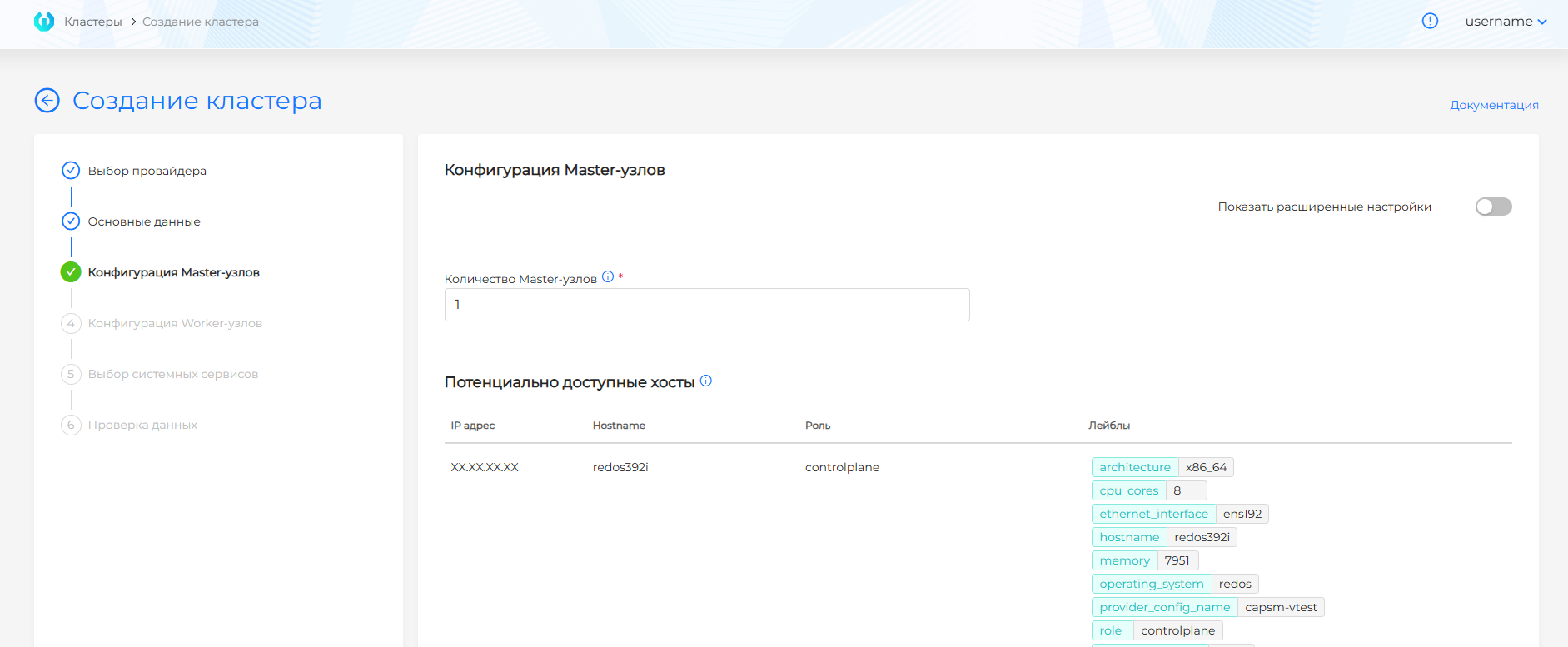
Task: Click the architecture label tag
Action: point(1135,467)
